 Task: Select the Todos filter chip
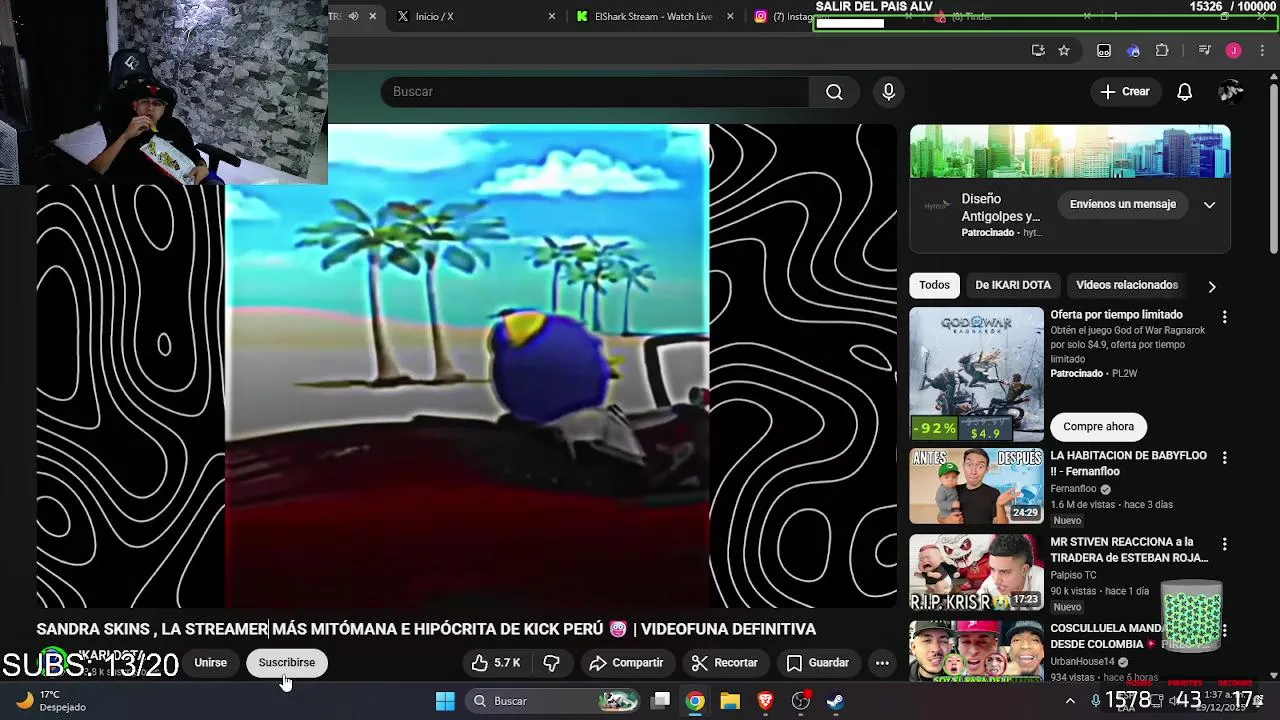click(x=934, y=285)
